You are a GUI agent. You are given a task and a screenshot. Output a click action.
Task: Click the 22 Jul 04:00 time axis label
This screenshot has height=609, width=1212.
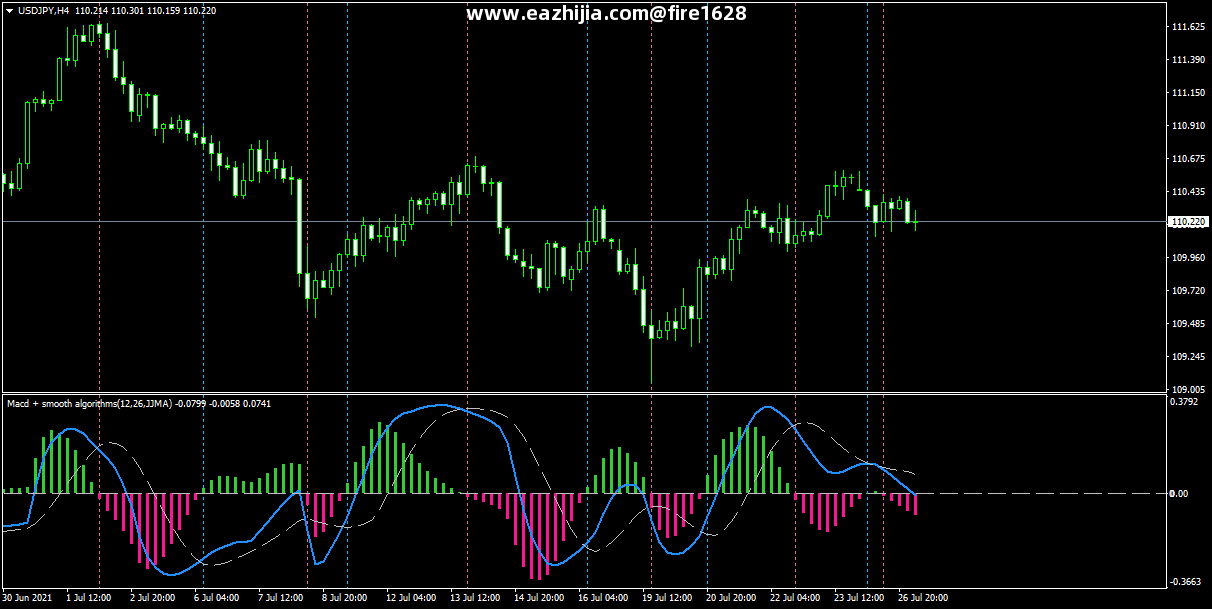pyautogui.click(x=795, y=598)
